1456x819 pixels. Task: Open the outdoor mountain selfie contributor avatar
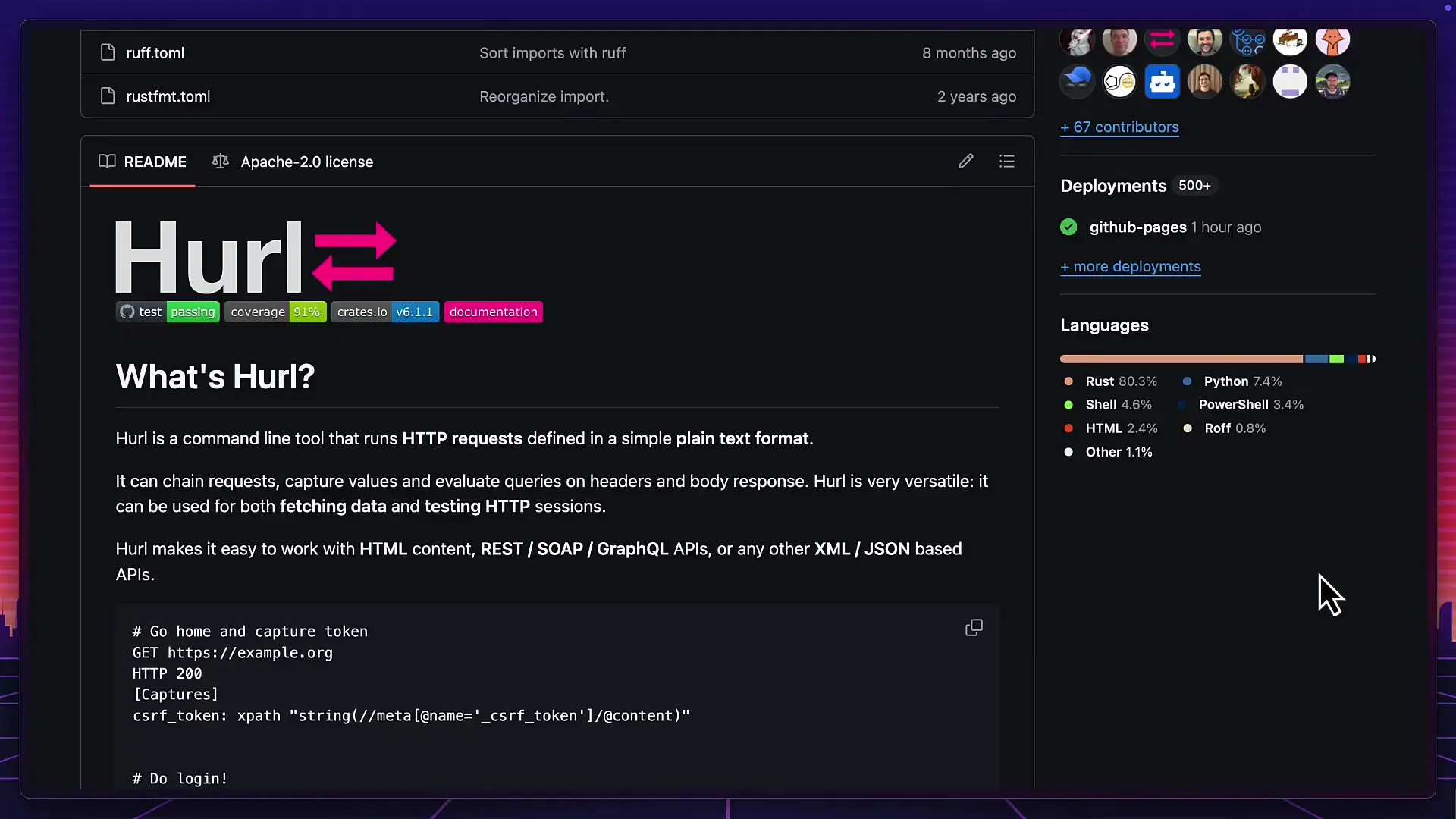tap(1332, 82)
